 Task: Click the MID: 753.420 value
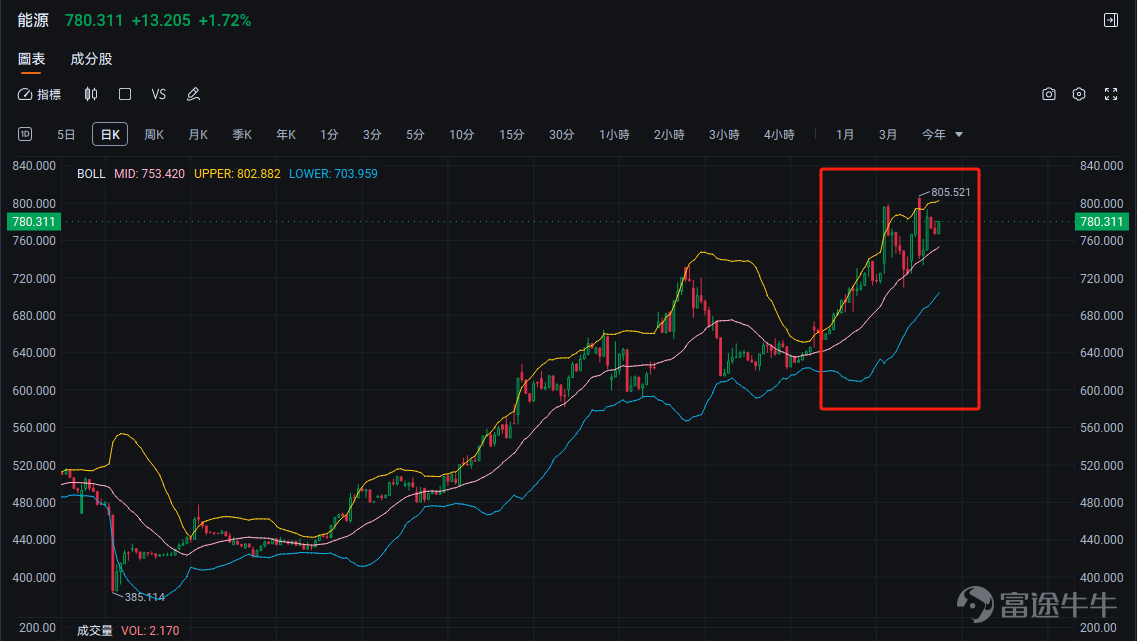tap(149, 174)
